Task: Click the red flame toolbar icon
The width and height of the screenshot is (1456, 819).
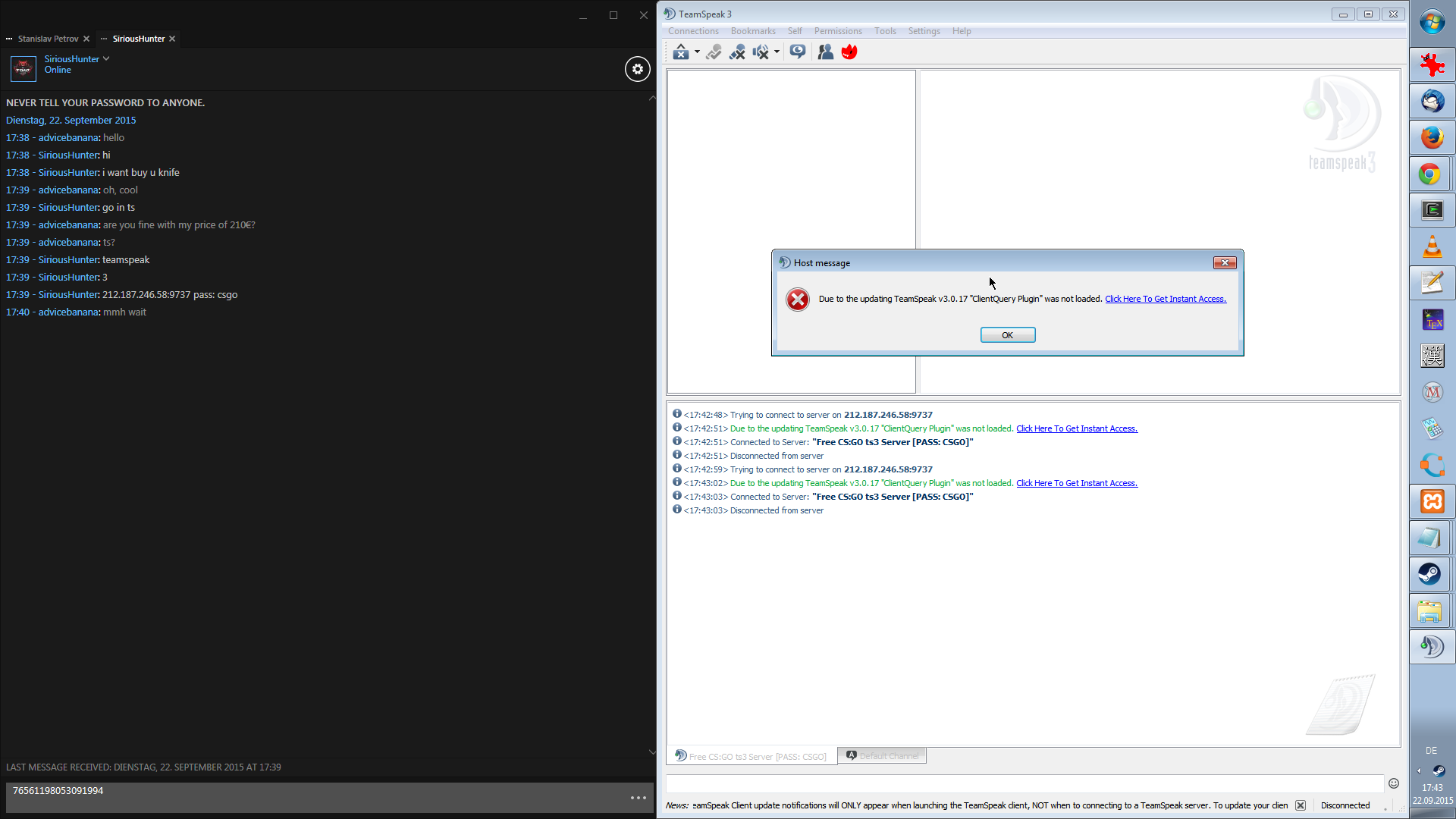Action: [849, 52]
